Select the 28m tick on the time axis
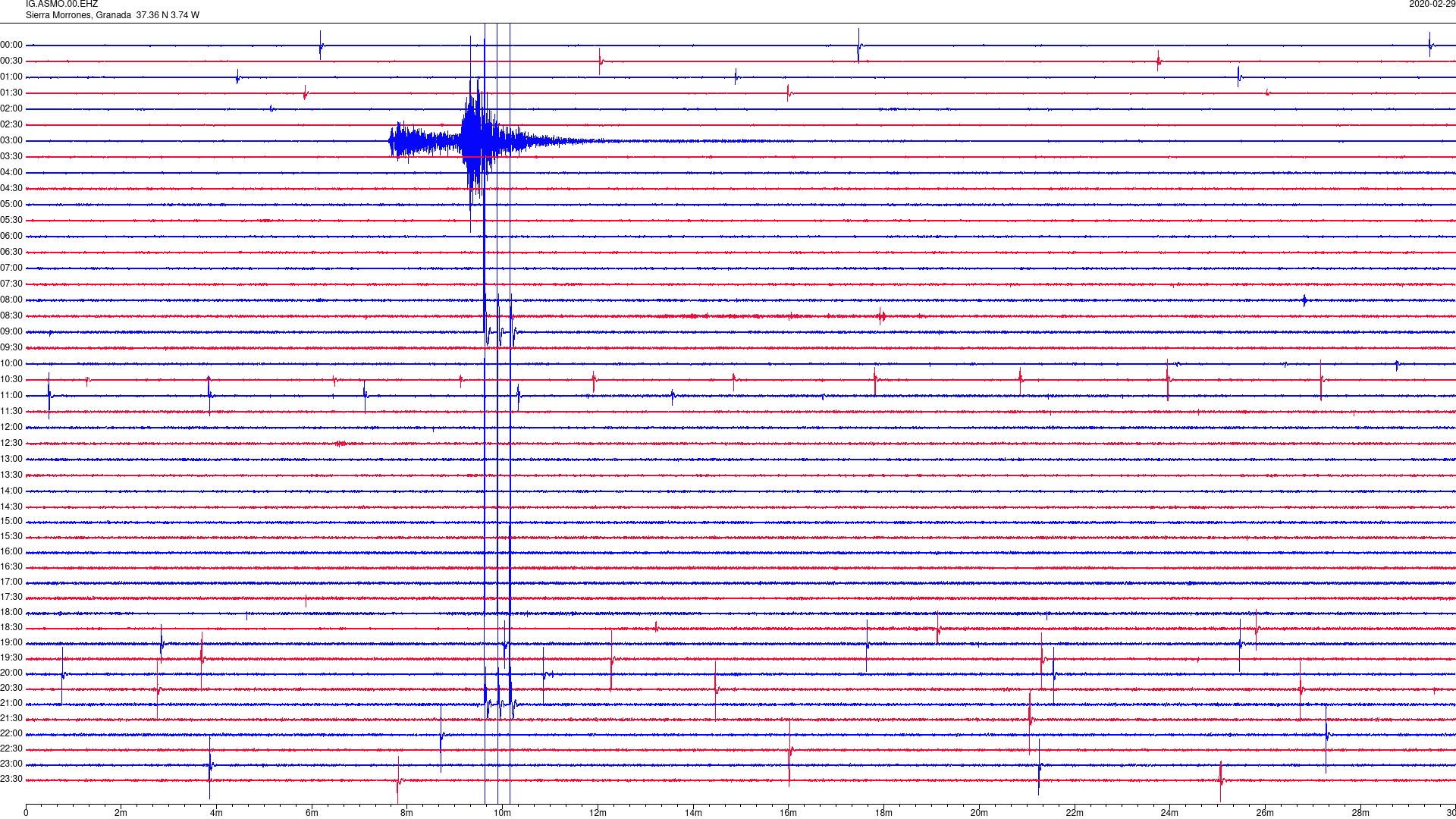Screen dimensions: 1456x819 pos(1360,813)
